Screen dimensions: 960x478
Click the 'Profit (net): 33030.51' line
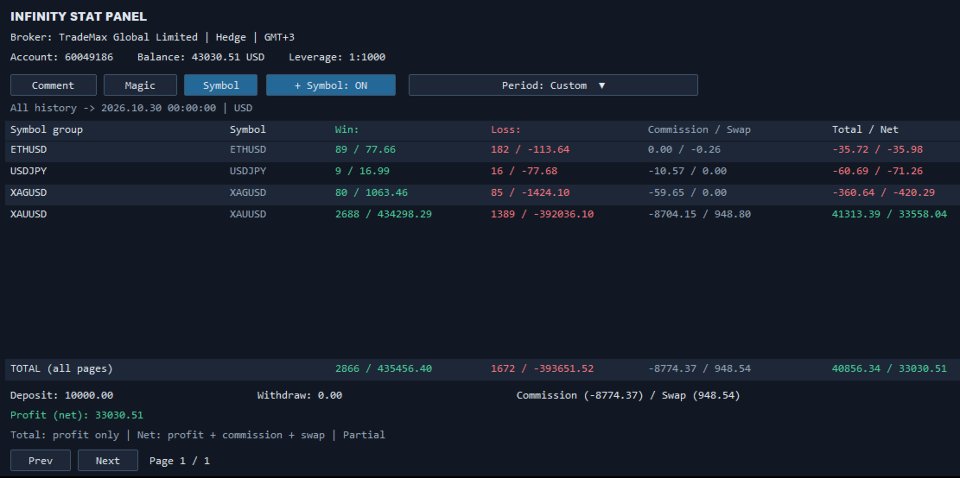[x=77, y=415]
